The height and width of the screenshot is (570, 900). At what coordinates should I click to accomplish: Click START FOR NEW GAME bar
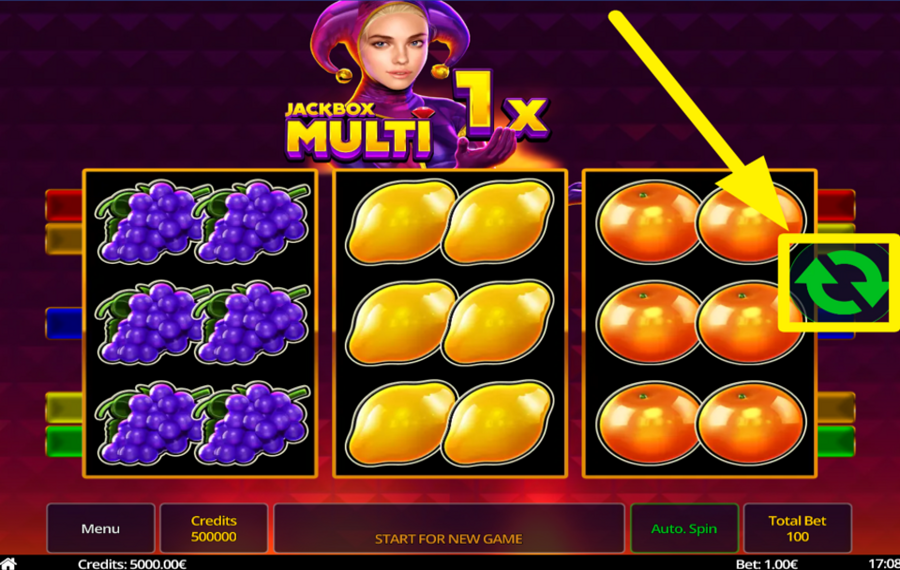[x=449, y=528]
